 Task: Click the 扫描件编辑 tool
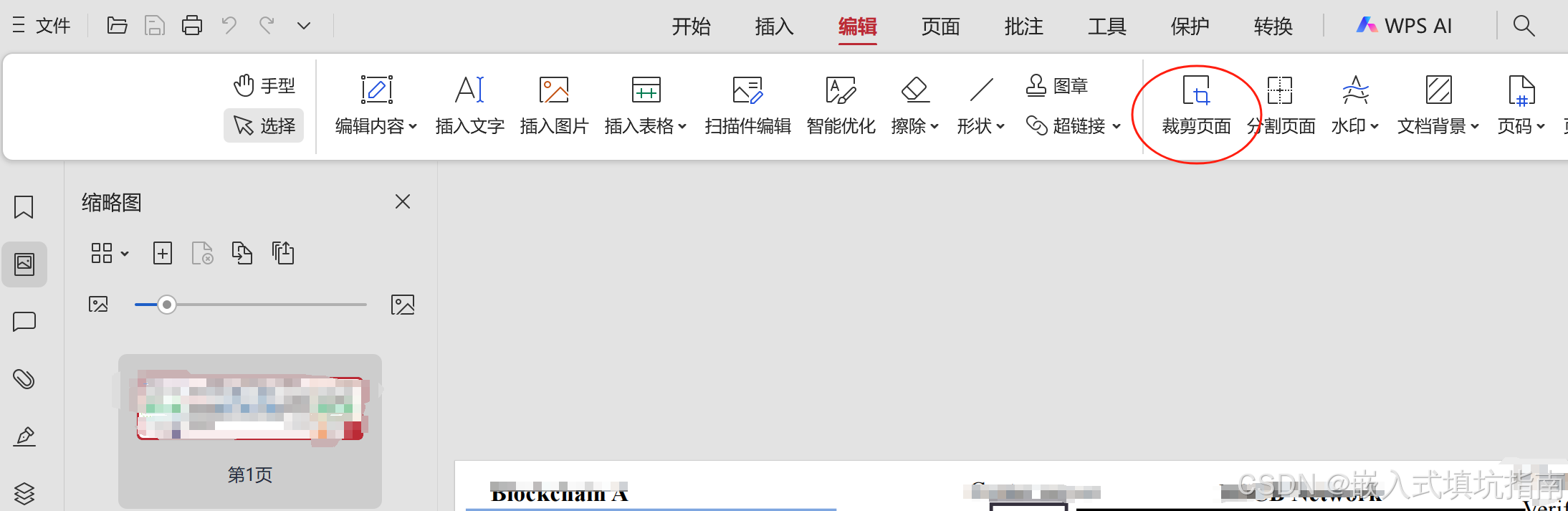pos(747,106)
